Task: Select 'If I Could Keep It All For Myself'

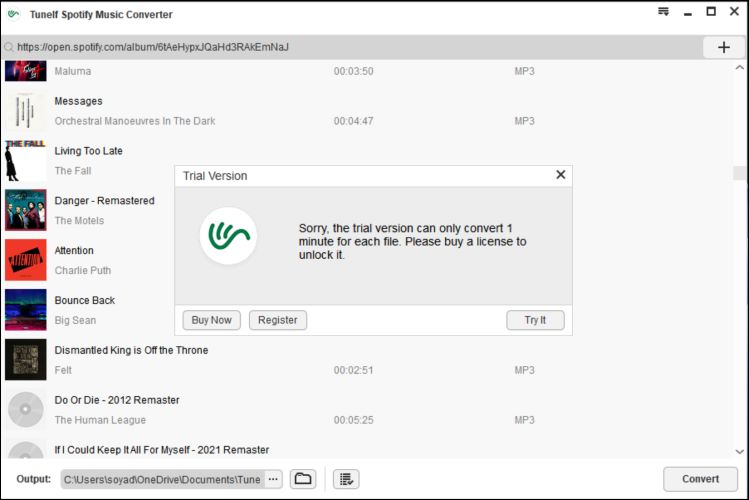Action: coord(162,450)
